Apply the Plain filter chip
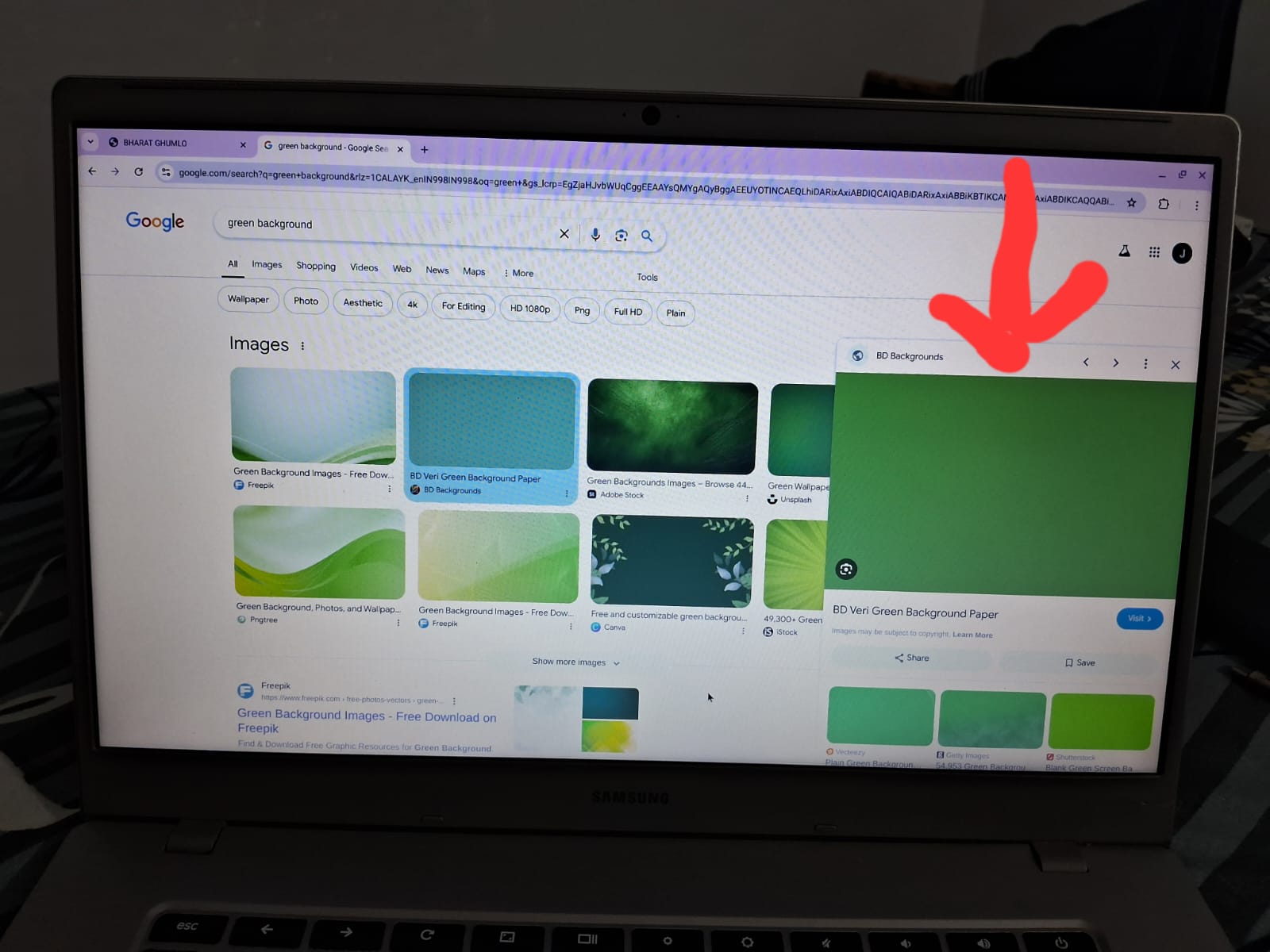The image size is (1270, 952). (x=675, y=313)
